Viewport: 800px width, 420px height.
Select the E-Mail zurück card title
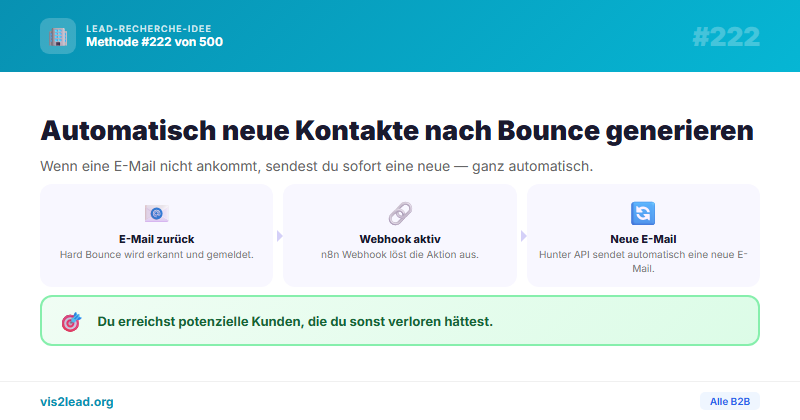[157, 239]
